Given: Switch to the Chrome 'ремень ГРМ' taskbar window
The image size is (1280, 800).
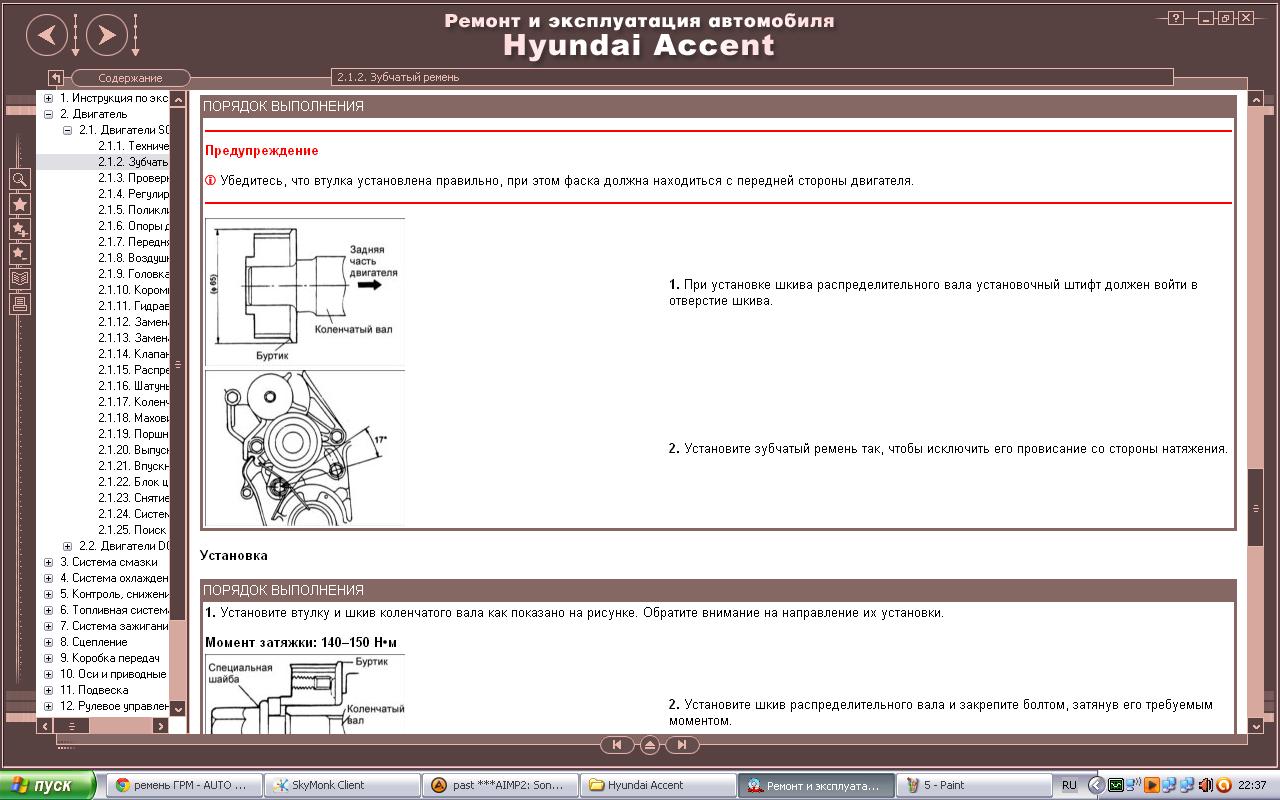Looking at the screenshot, I should [184, 785].
